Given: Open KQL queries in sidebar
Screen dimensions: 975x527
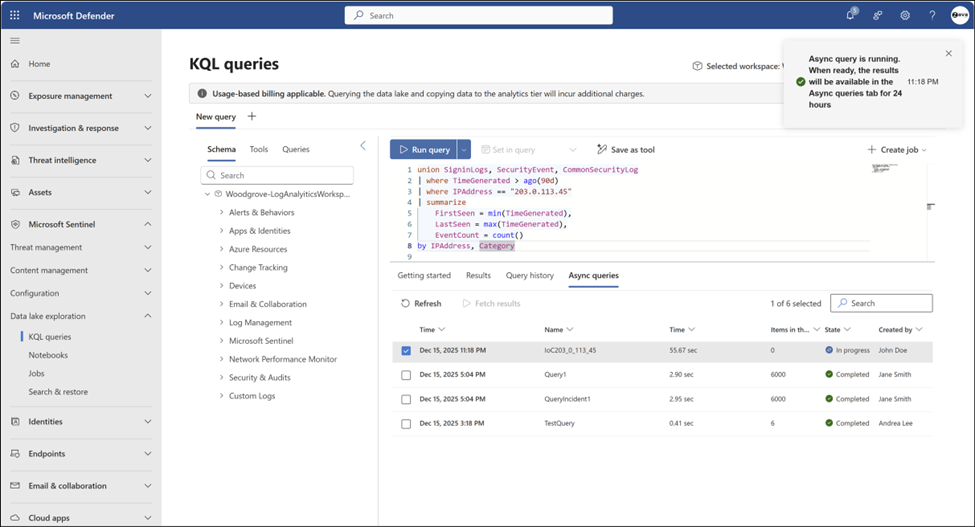Looking at the screenshot, I should click(x=50, y=337).
